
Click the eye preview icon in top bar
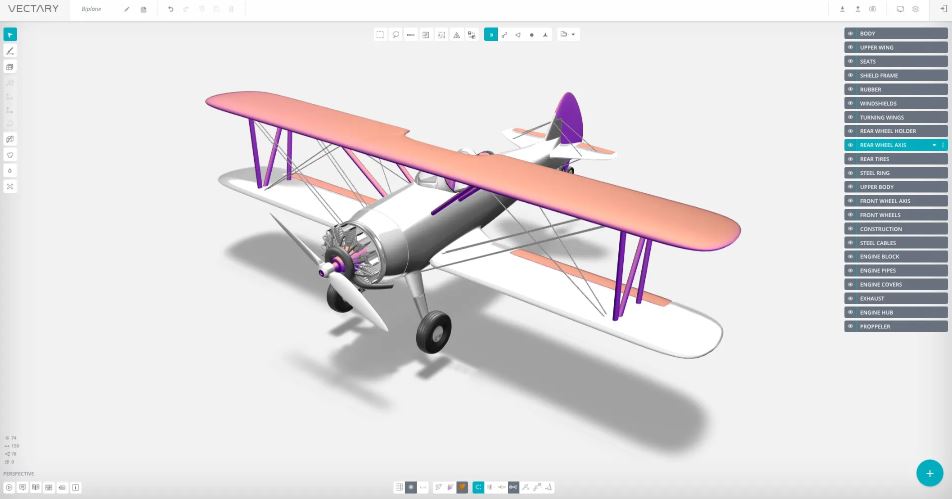click(x=872, y=9)
